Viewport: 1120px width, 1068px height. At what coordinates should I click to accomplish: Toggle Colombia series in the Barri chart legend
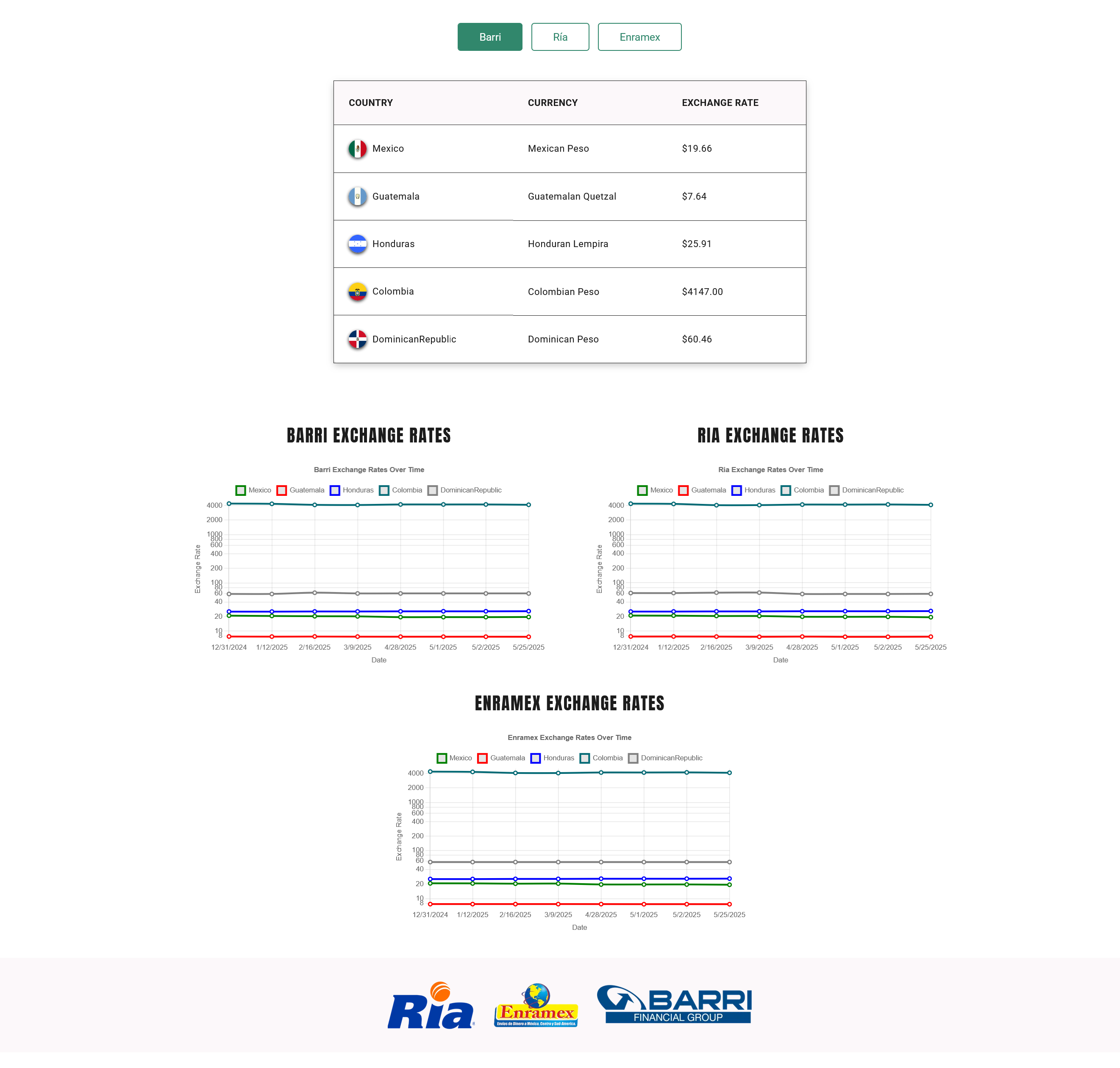pos(400,490)
